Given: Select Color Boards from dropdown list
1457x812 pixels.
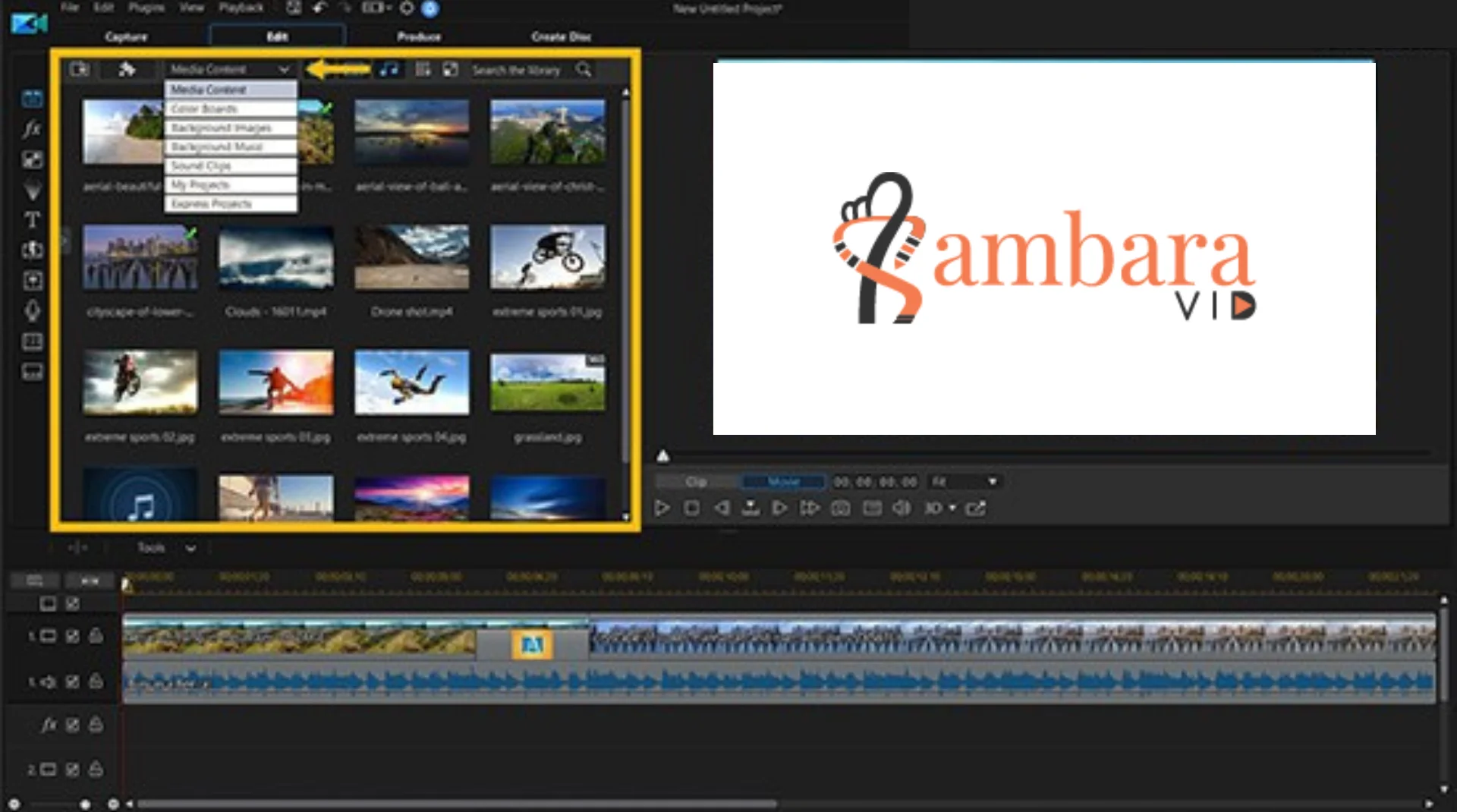Looking at the screenshot, I should pos(231,109).
